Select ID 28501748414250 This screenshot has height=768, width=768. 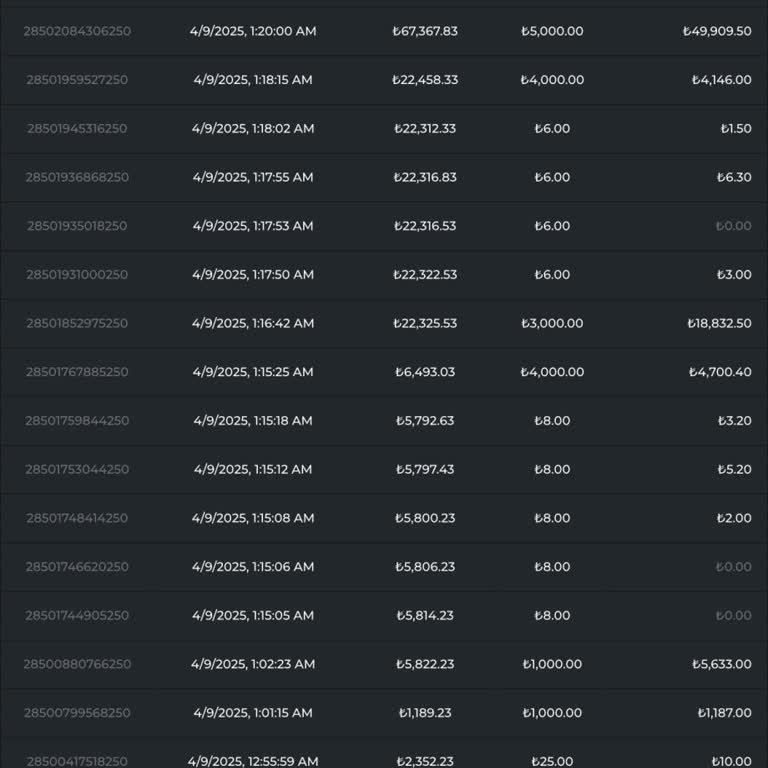click(77, 518)
